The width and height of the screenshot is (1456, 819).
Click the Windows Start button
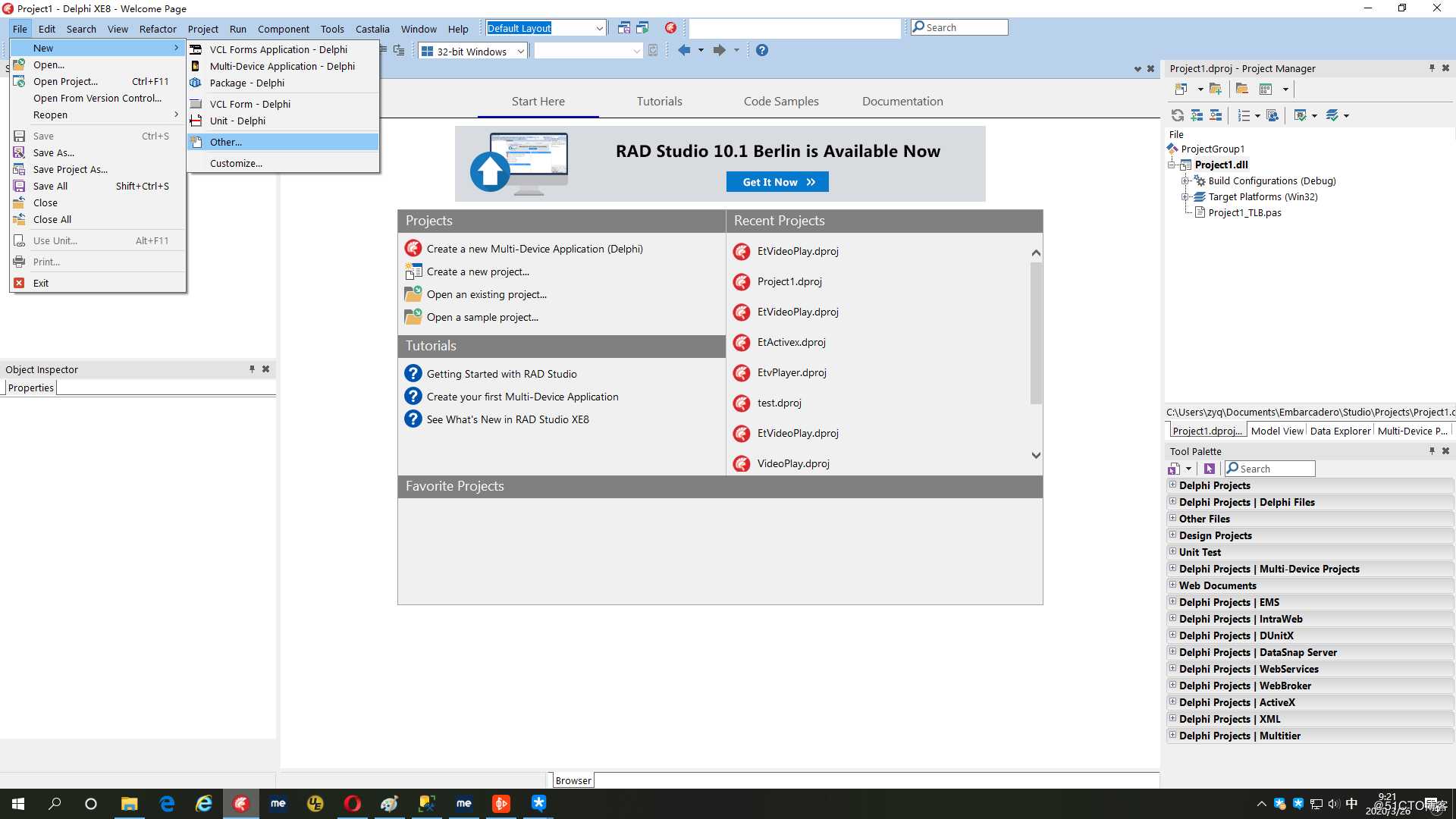point(18,804)
